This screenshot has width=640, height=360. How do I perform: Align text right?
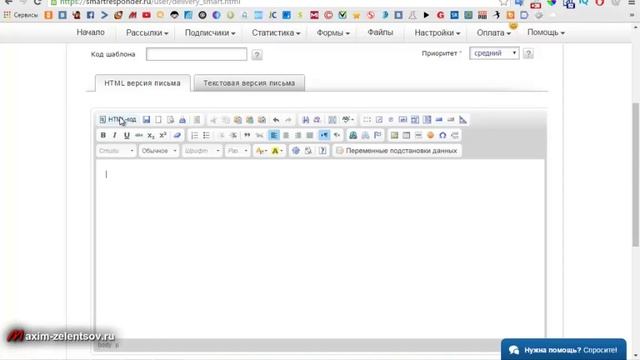[298, 135]
